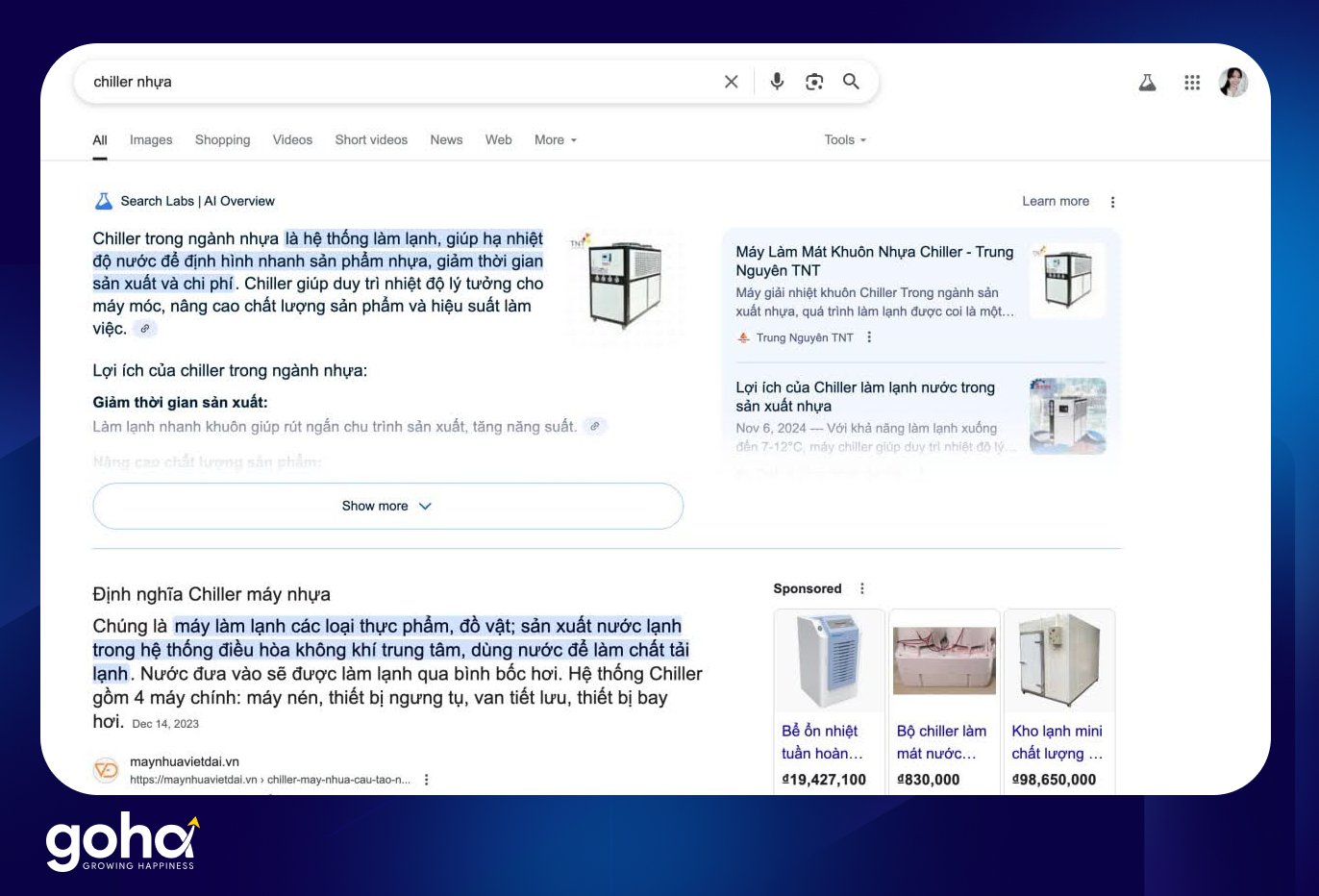Open 'Bộ chiller làm mát nước' product image
The image size is (1319, 896).
[x=944, y=661]
